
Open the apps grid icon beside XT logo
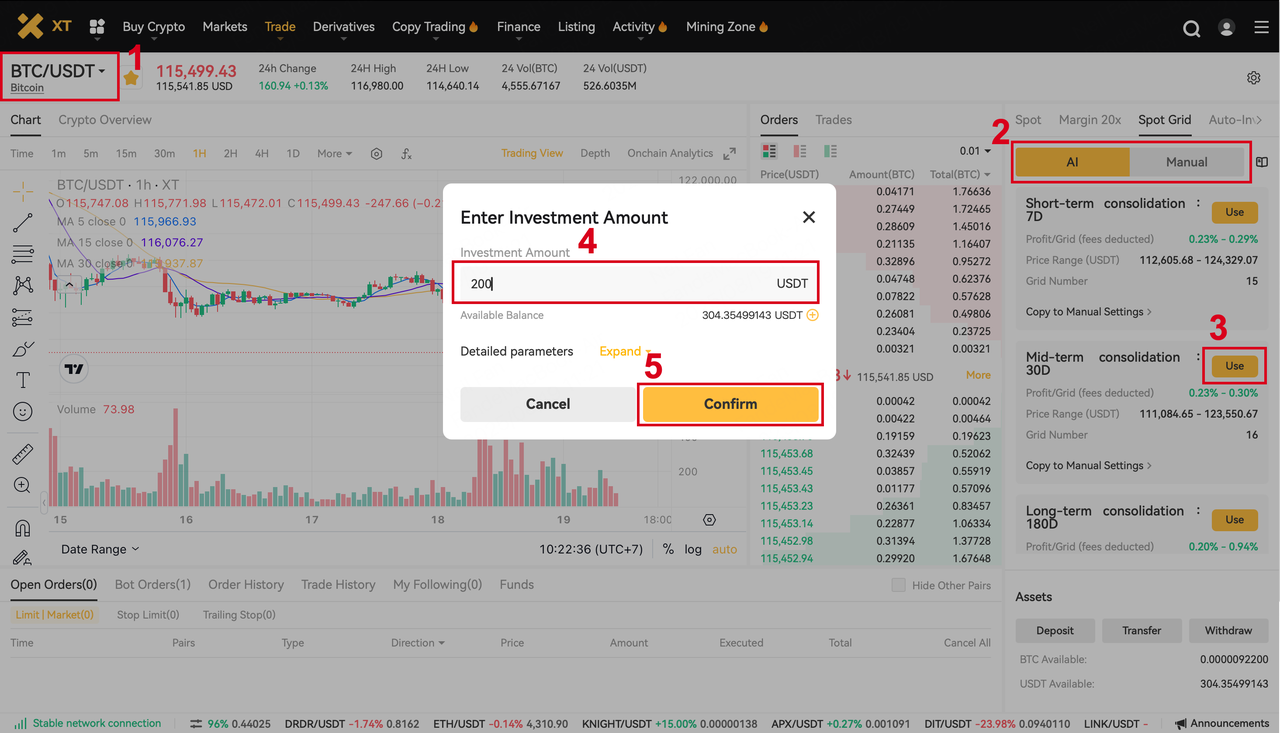[97, 27]
